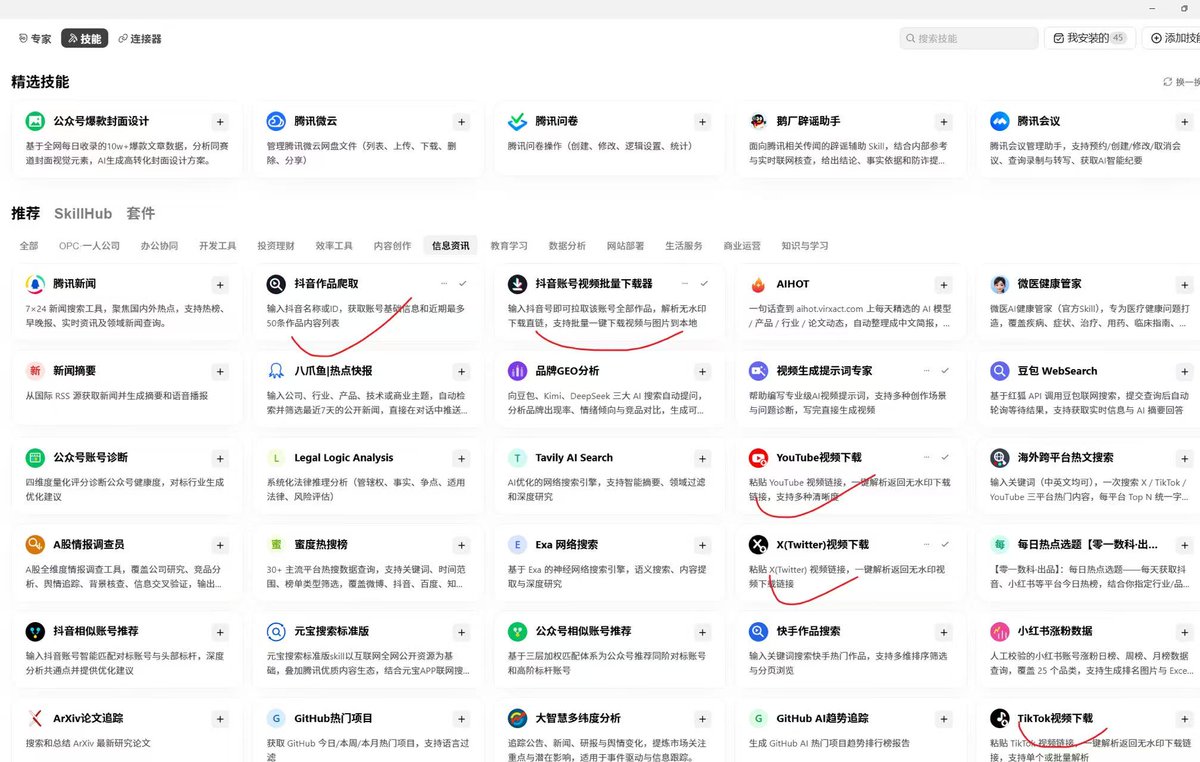Select the 开发工具 category filter

pos(217,245)
